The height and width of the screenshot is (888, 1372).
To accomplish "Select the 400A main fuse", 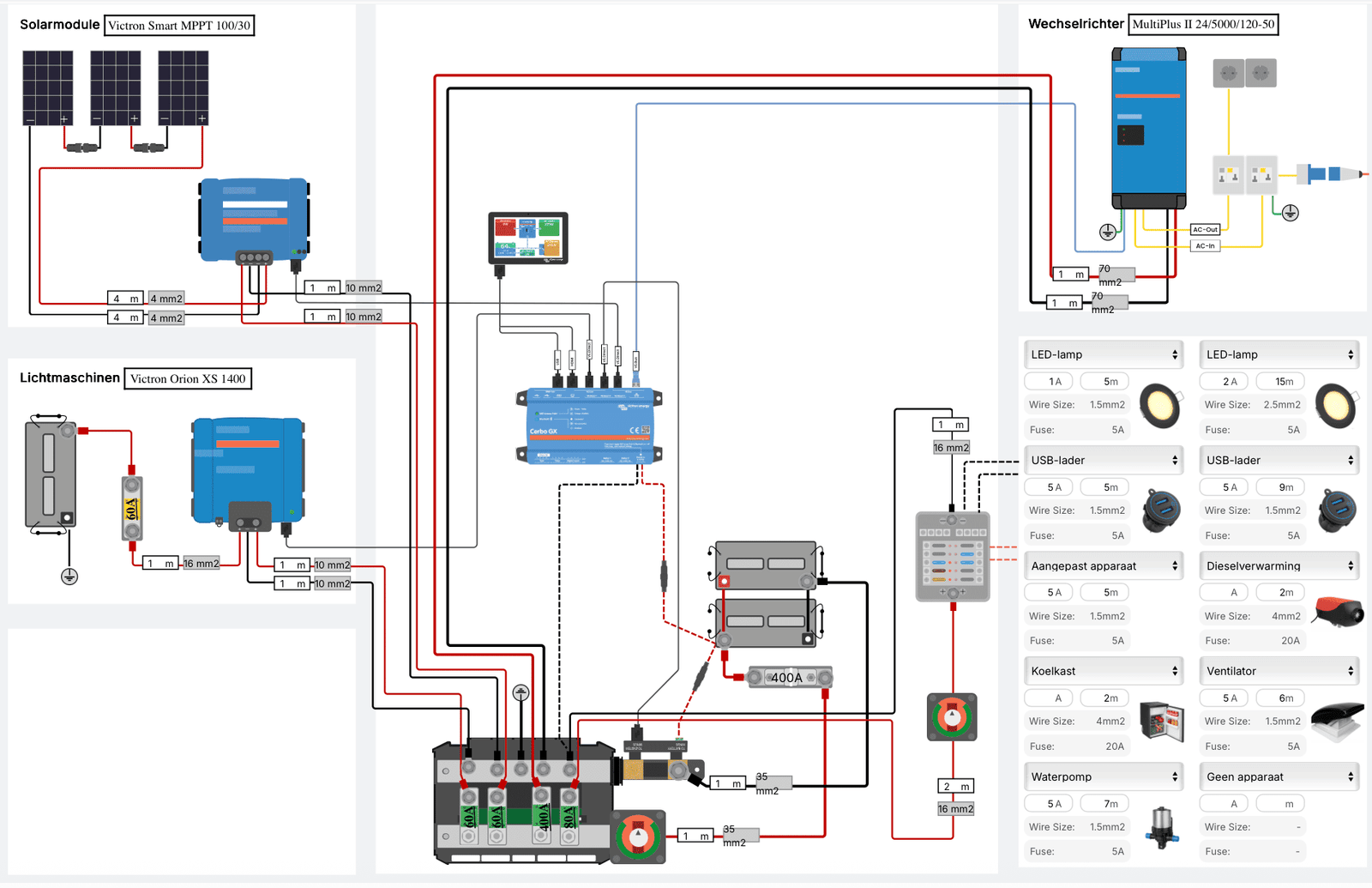I will point(788,677).
